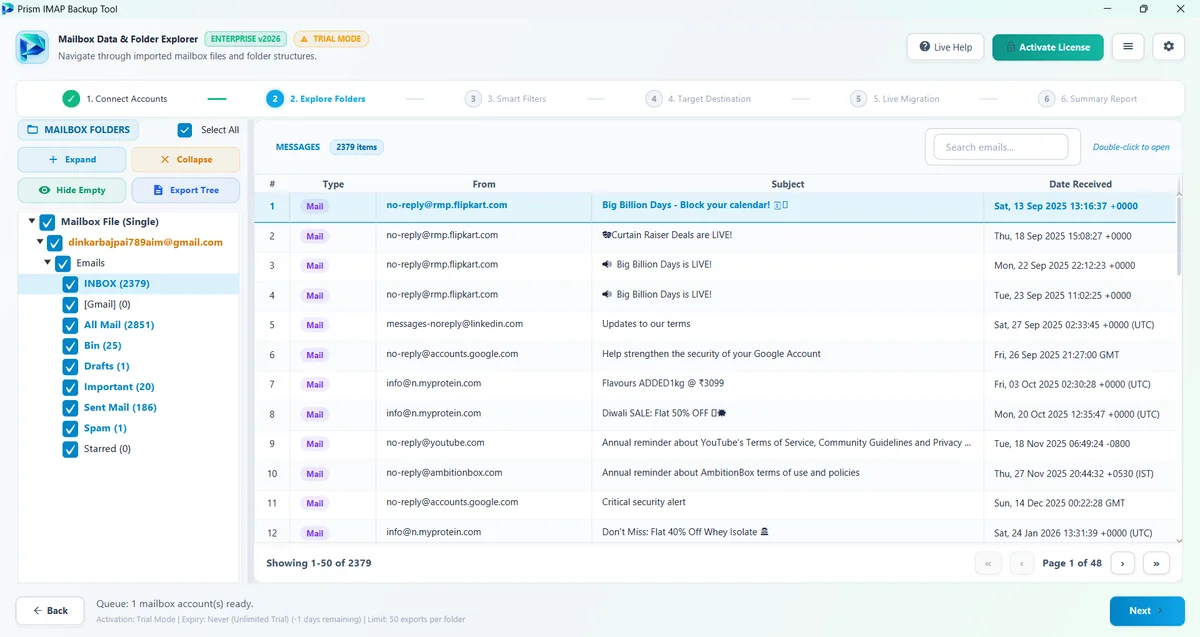Select the Curtain Raiser Deals are LIVE email
Screen dimensions: 1200x637
(714, 236)
